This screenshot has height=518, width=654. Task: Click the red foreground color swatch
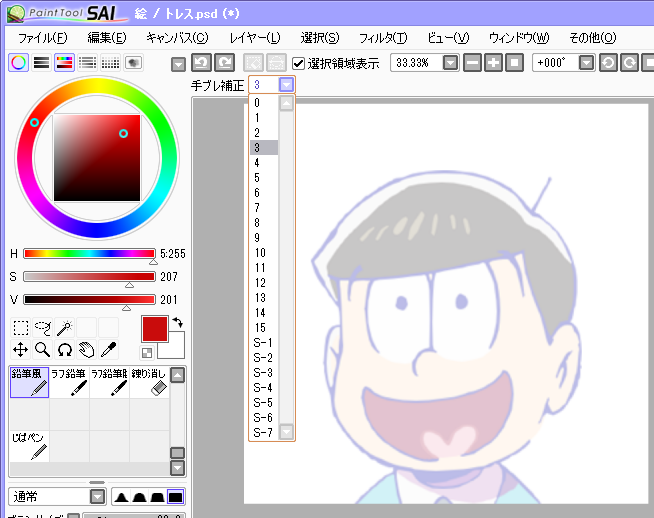[155, 329]
